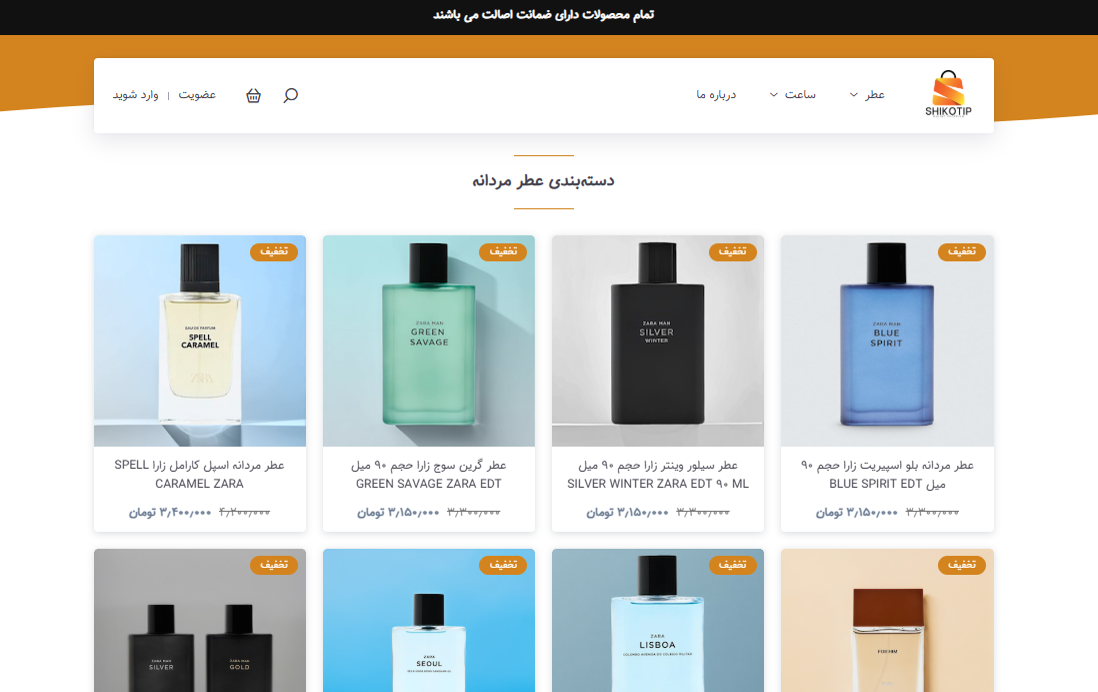Image resolution: width=1098 pixels, height=692 pixels.
Task: Click the SHIKOTIP logo
Action: click(x=948, y=94)
